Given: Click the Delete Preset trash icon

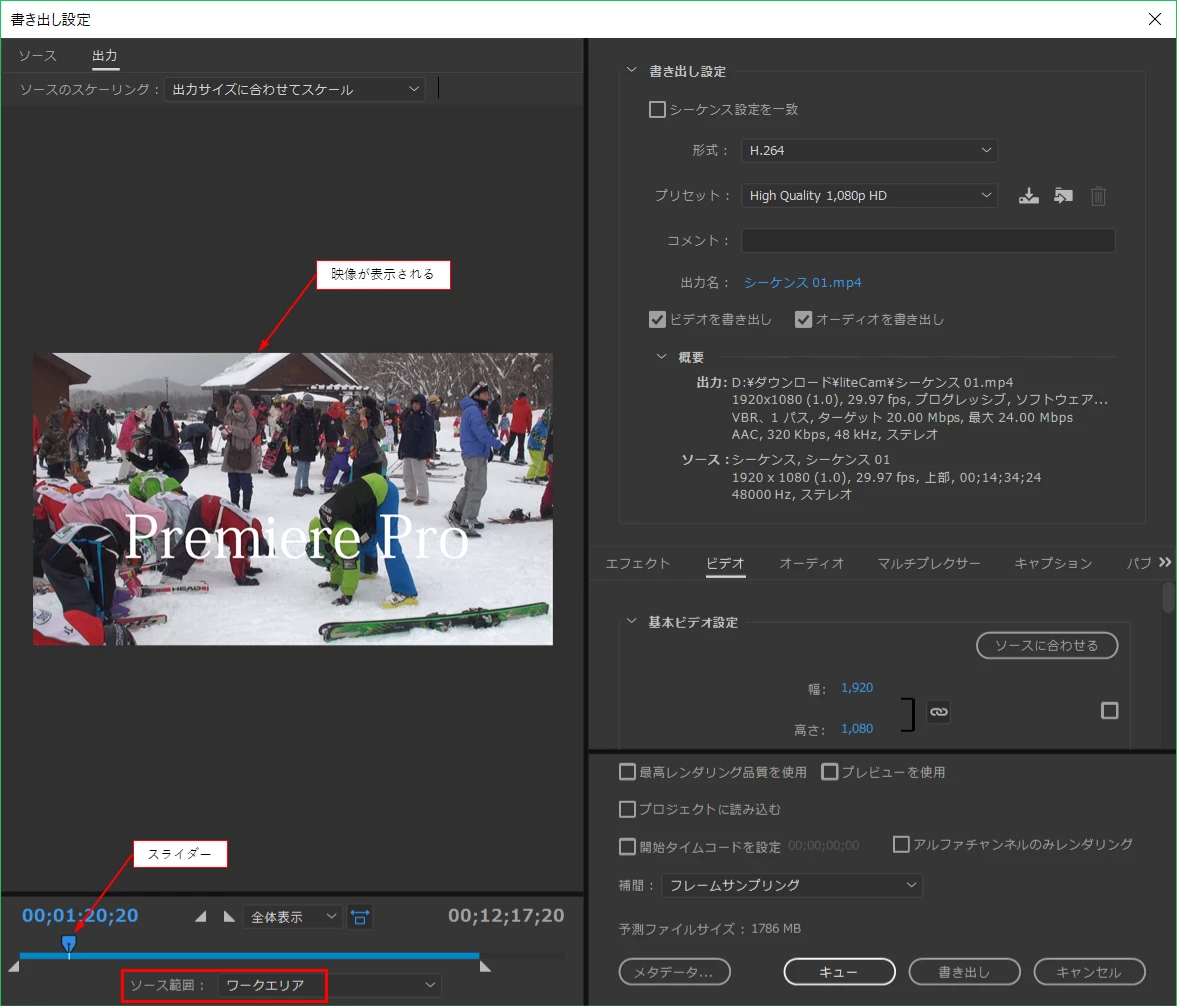Looking at the screenshot, I should pyautogui.click(x=1098, y=196).
